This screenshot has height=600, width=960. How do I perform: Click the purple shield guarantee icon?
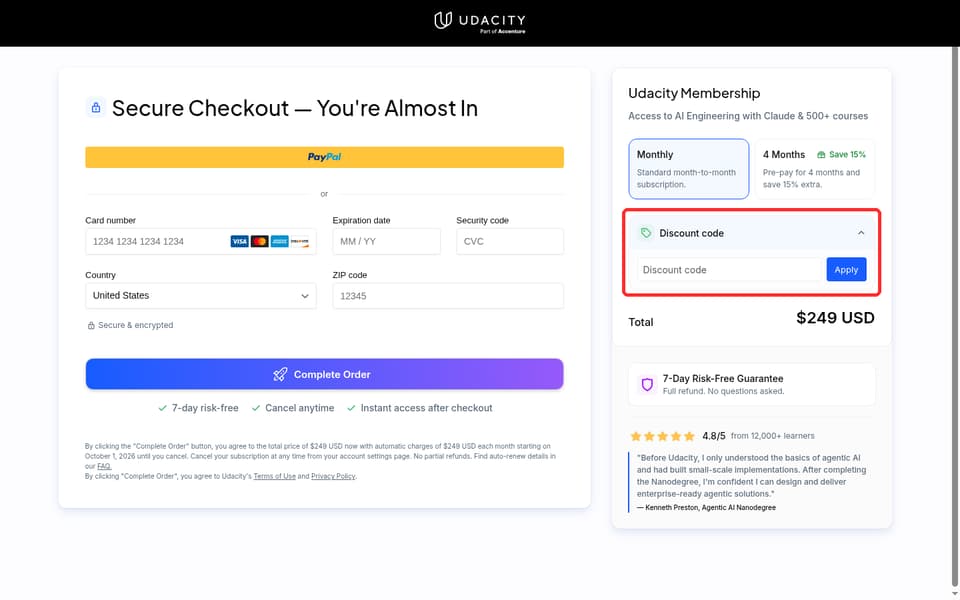point(647,384)
